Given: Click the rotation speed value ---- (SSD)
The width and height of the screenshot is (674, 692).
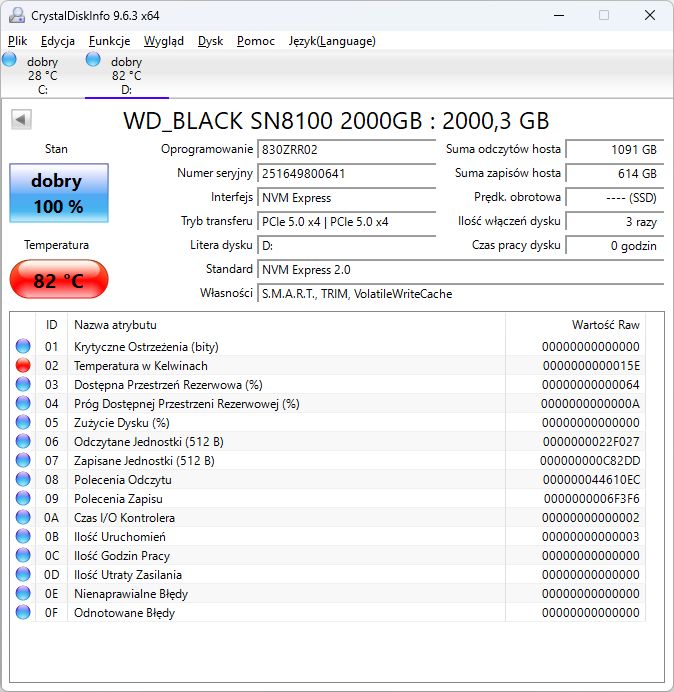Looking at the screenshot, I should pos(614,198).
